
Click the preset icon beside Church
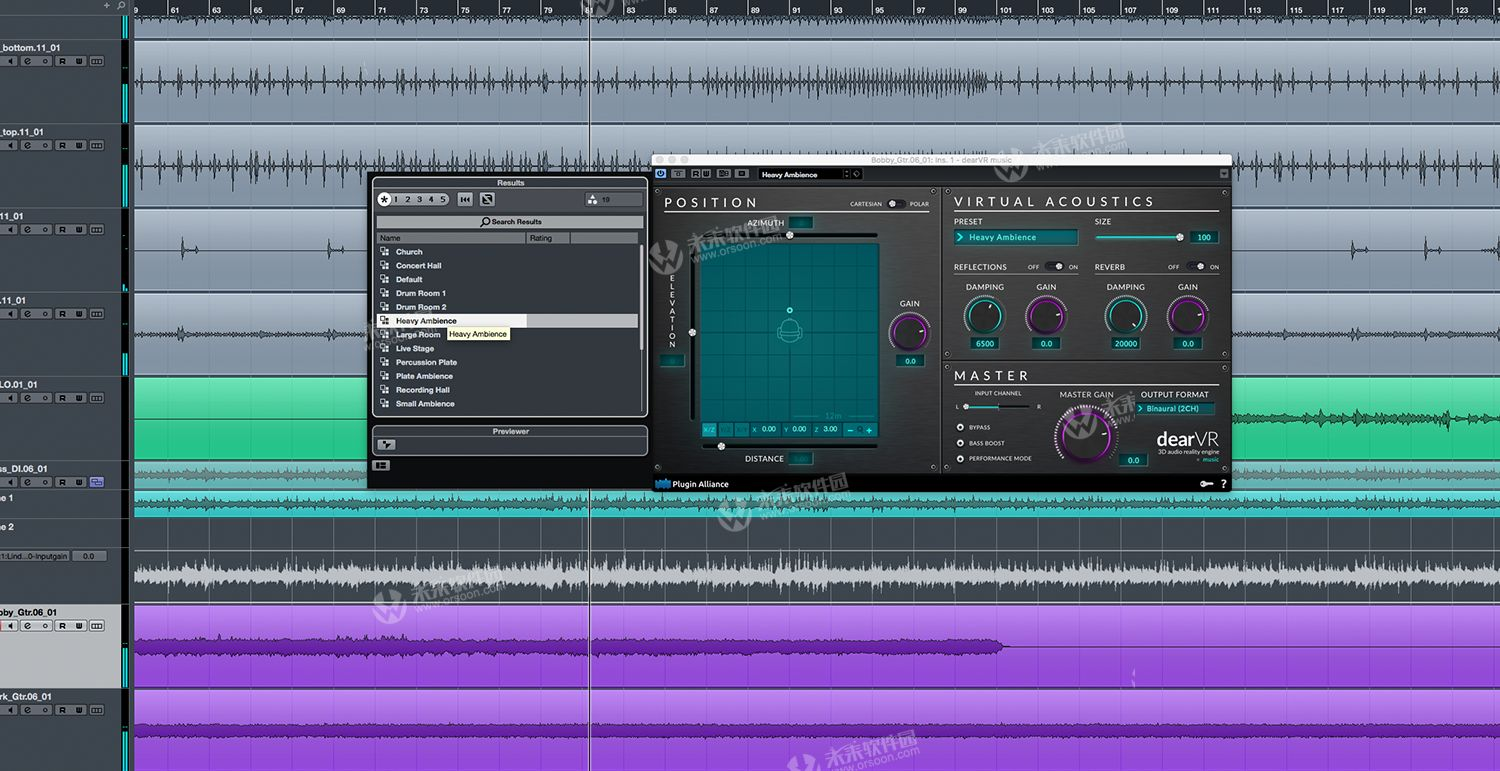pos(385,252)
